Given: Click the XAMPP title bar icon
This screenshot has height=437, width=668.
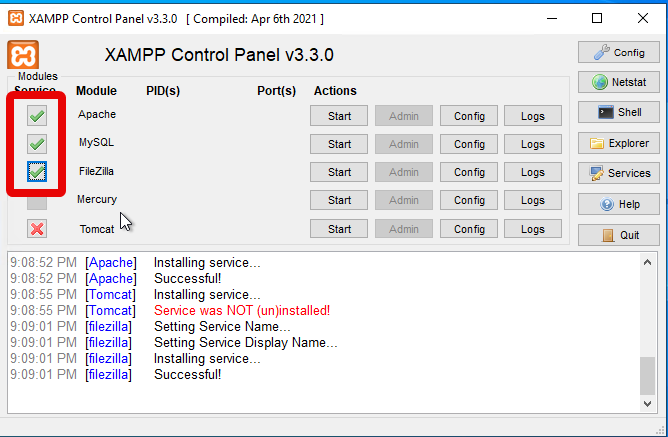Looking at the screenshot, I should click(x=16, y=18).
